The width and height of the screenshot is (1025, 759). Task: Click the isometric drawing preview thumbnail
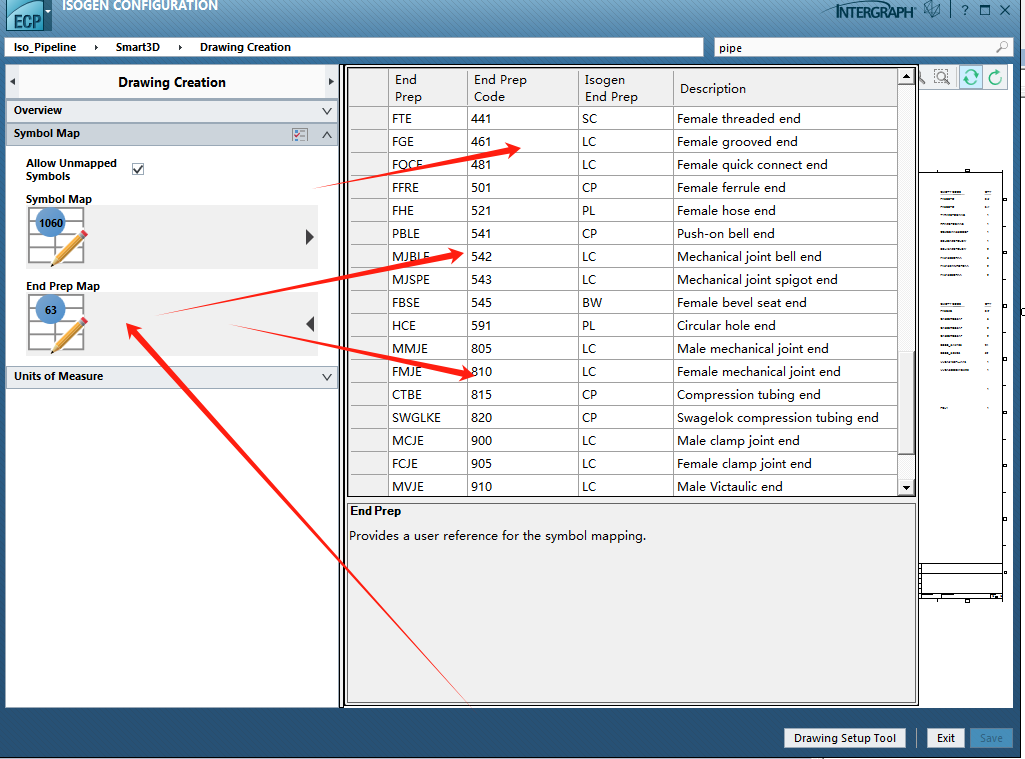pyautogui.click(x=961, y=386)
